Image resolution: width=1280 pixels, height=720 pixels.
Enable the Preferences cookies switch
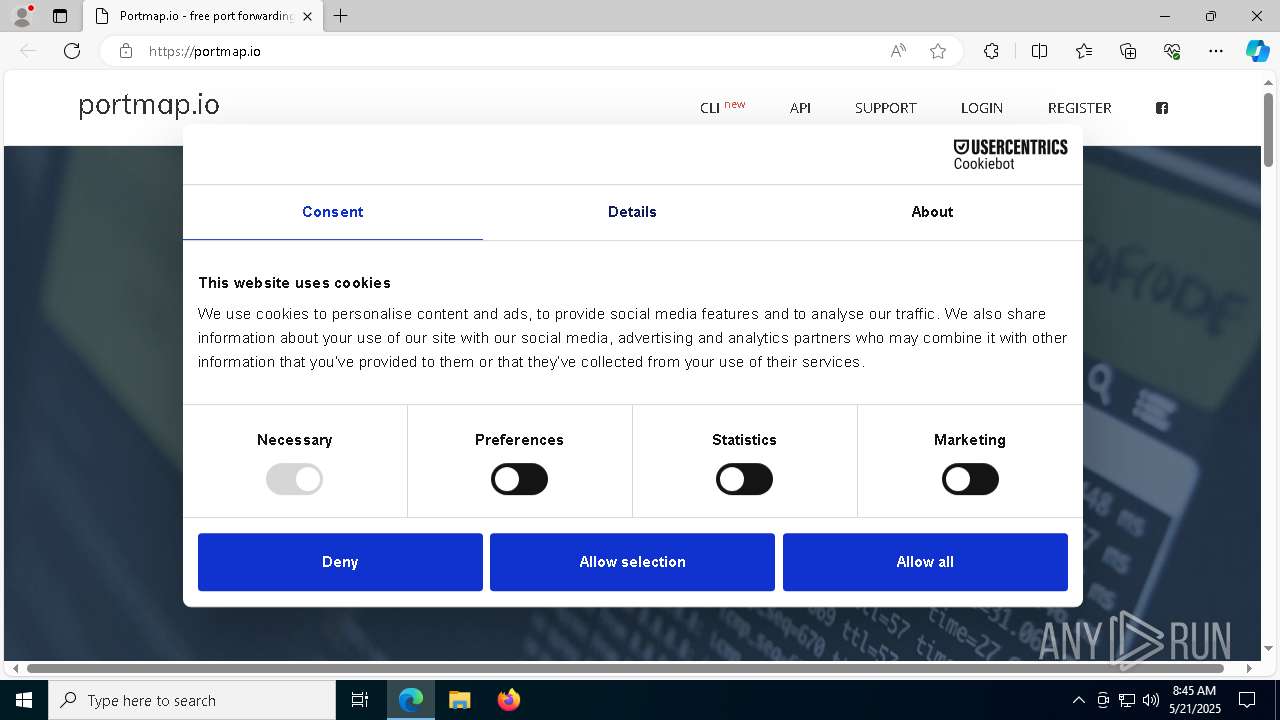519,479
